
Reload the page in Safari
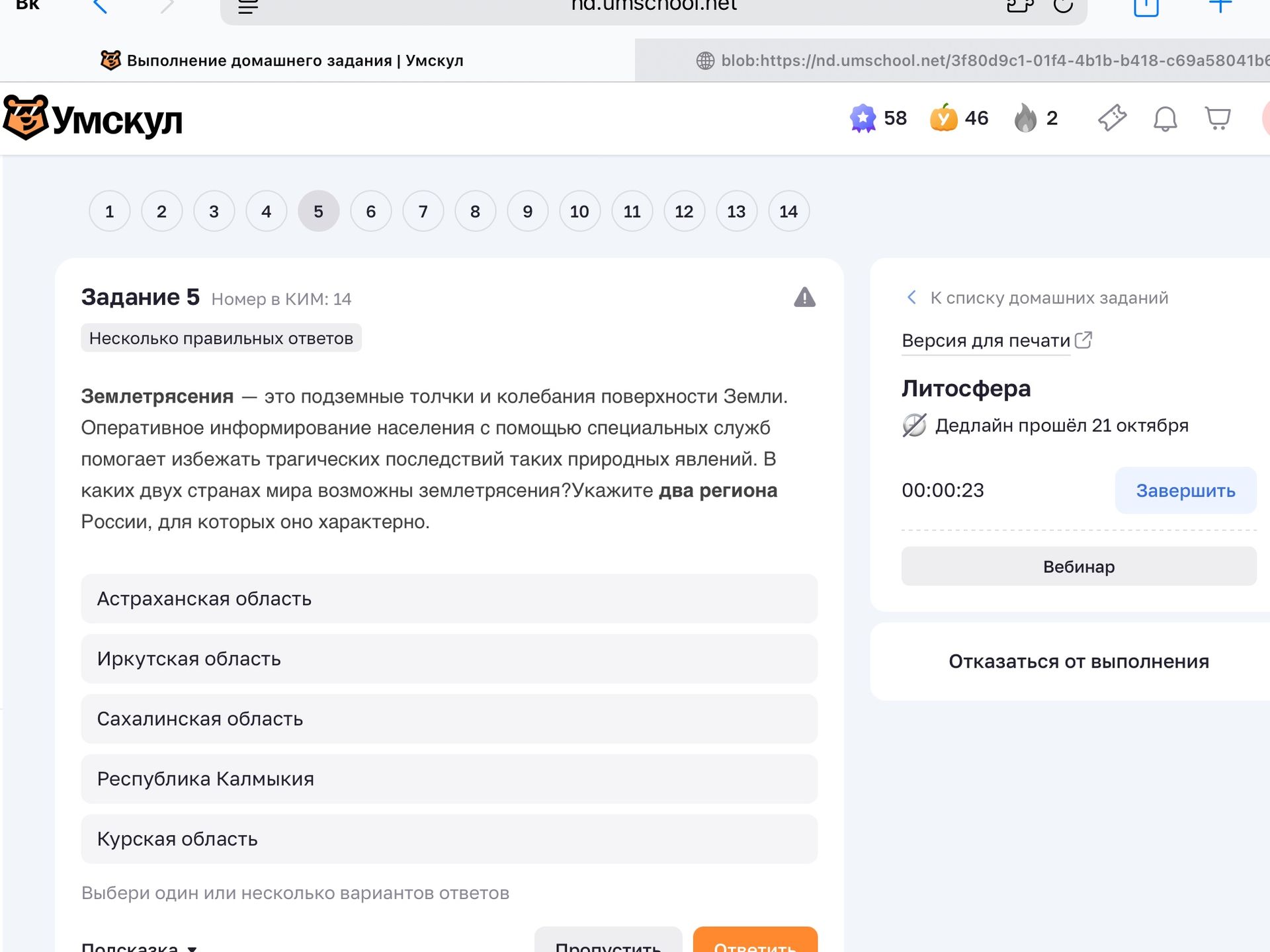pos(1063,5)
